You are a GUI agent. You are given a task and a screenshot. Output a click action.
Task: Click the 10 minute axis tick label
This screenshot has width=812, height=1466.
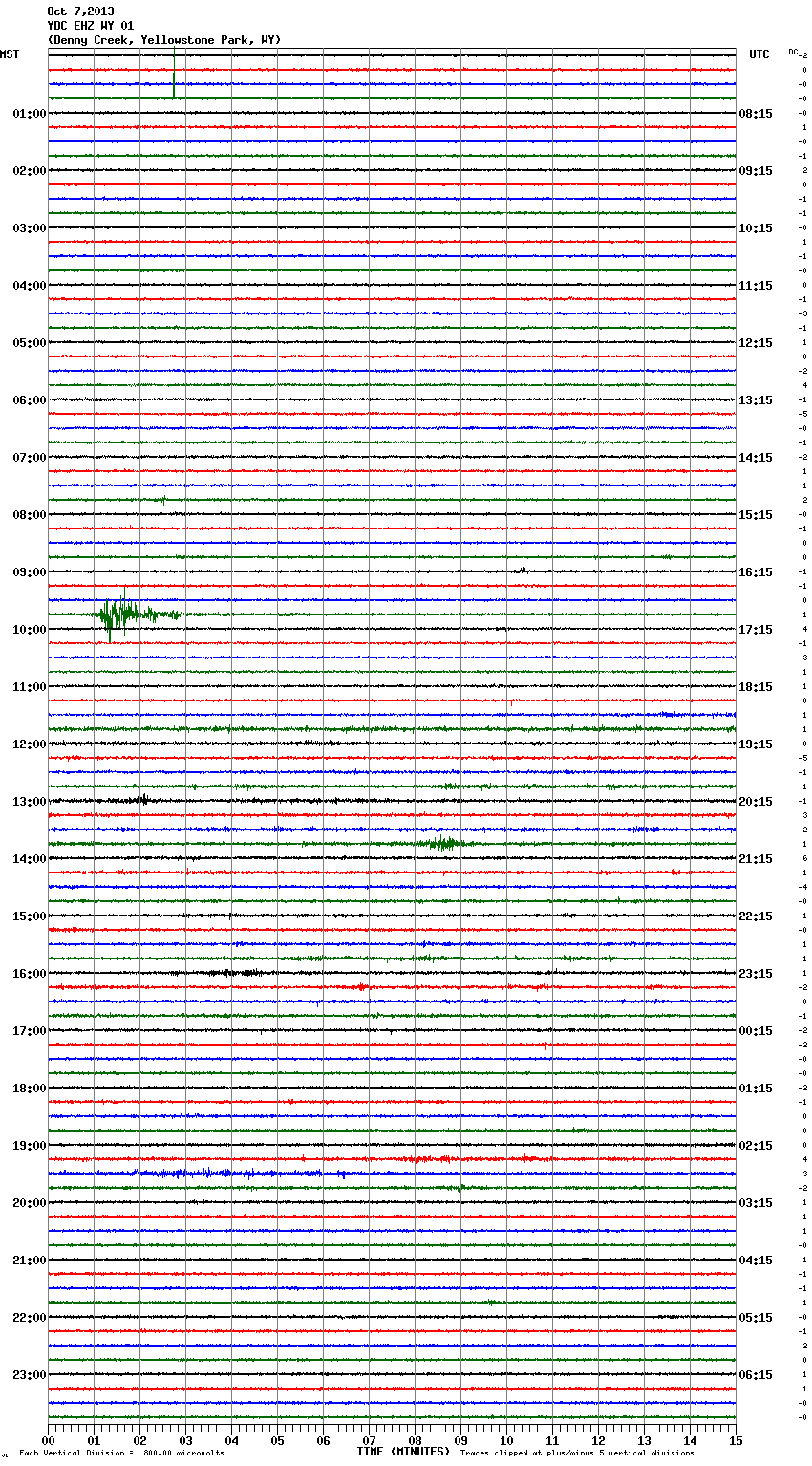pyautogui.click(x=506, y=1440)
